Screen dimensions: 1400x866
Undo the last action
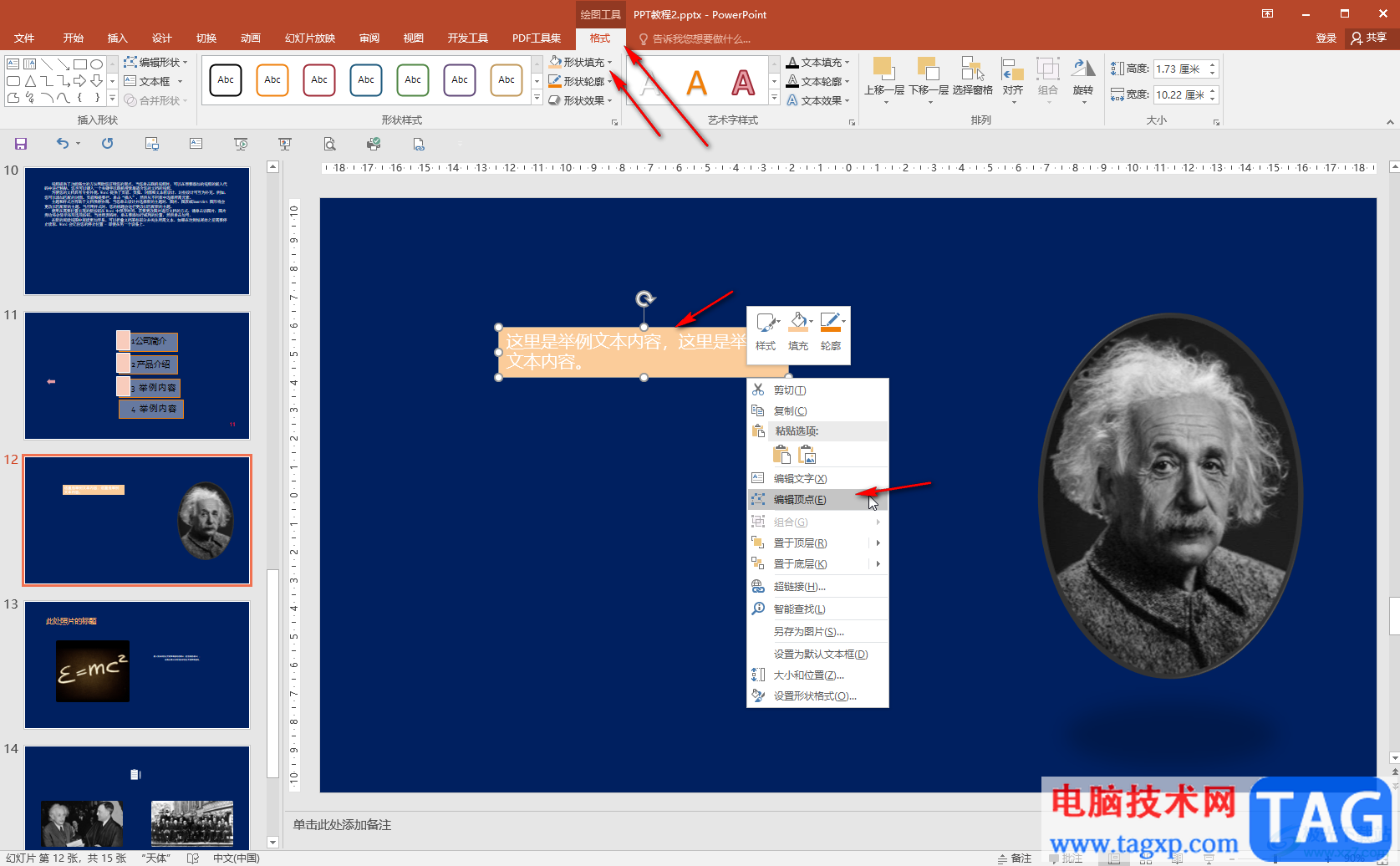click(63, 144)
